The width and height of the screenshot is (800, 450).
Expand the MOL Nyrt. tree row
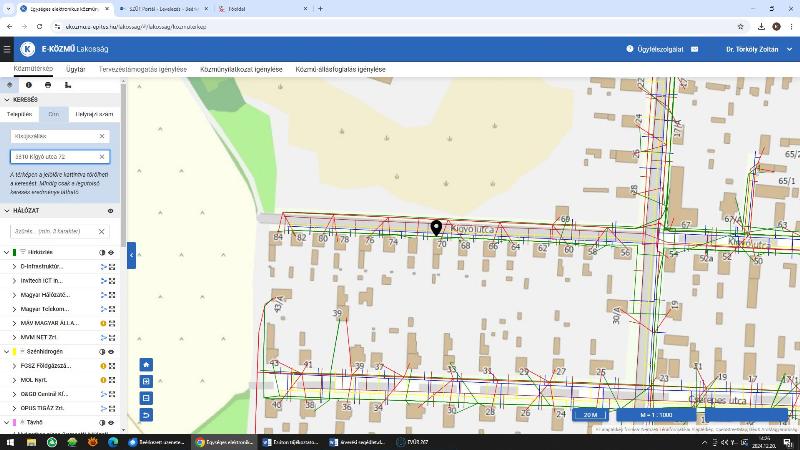point(14,380)
